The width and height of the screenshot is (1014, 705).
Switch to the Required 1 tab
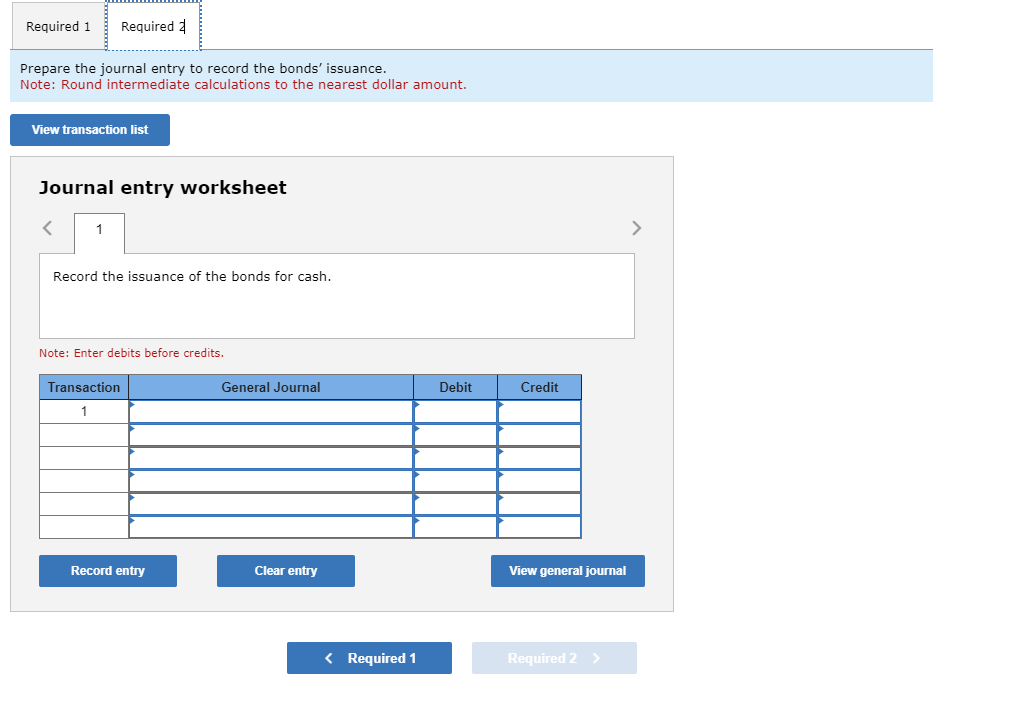[x=57, y=26]
